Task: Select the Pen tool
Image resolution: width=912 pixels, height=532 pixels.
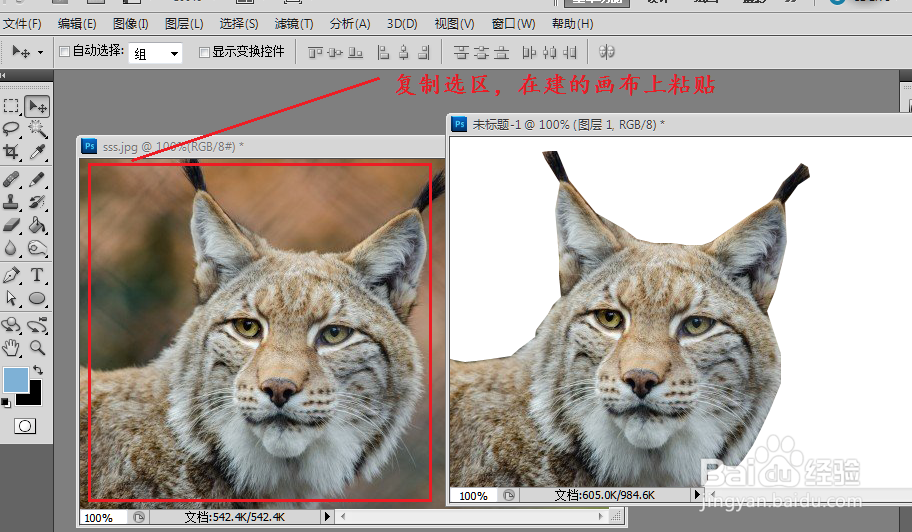Action: (11, 275)
